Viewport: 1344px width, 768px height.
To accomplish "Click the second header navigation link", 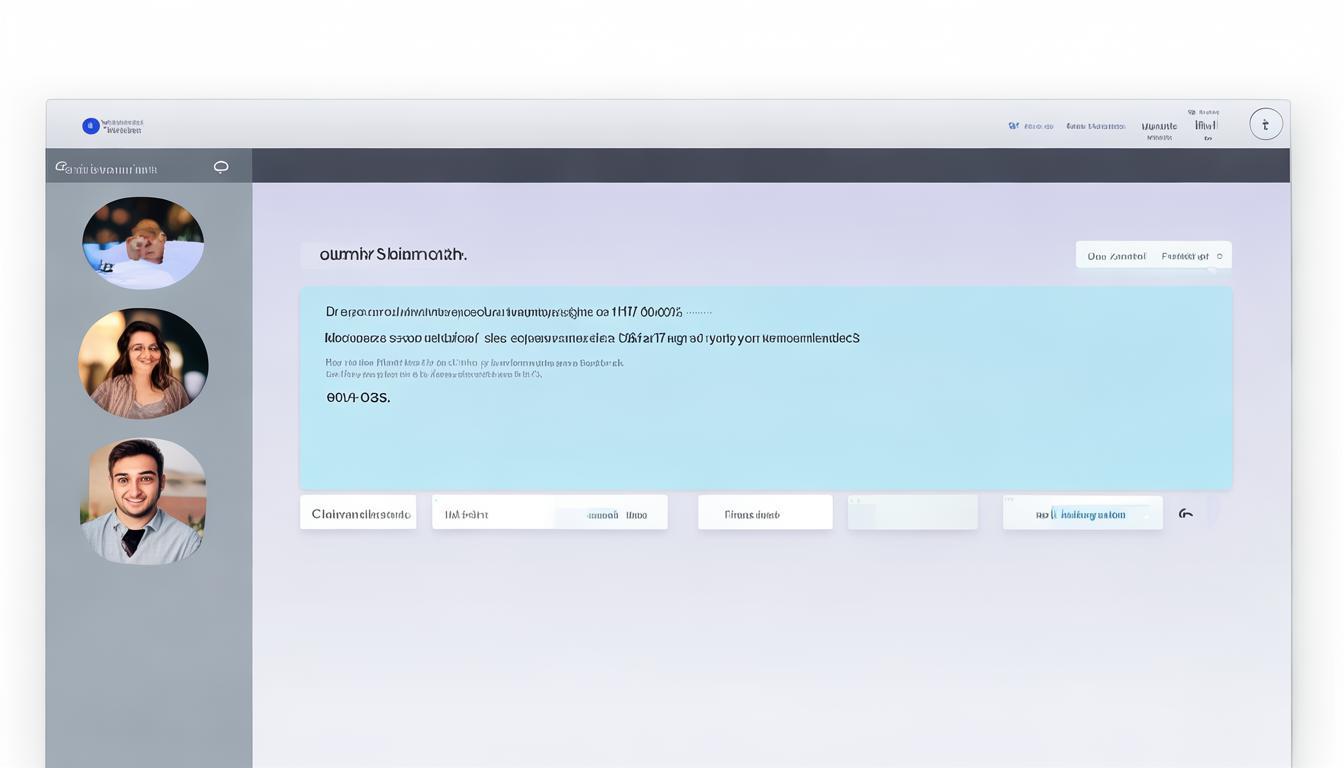I will pyautogui.click(x=1095, y=126).
